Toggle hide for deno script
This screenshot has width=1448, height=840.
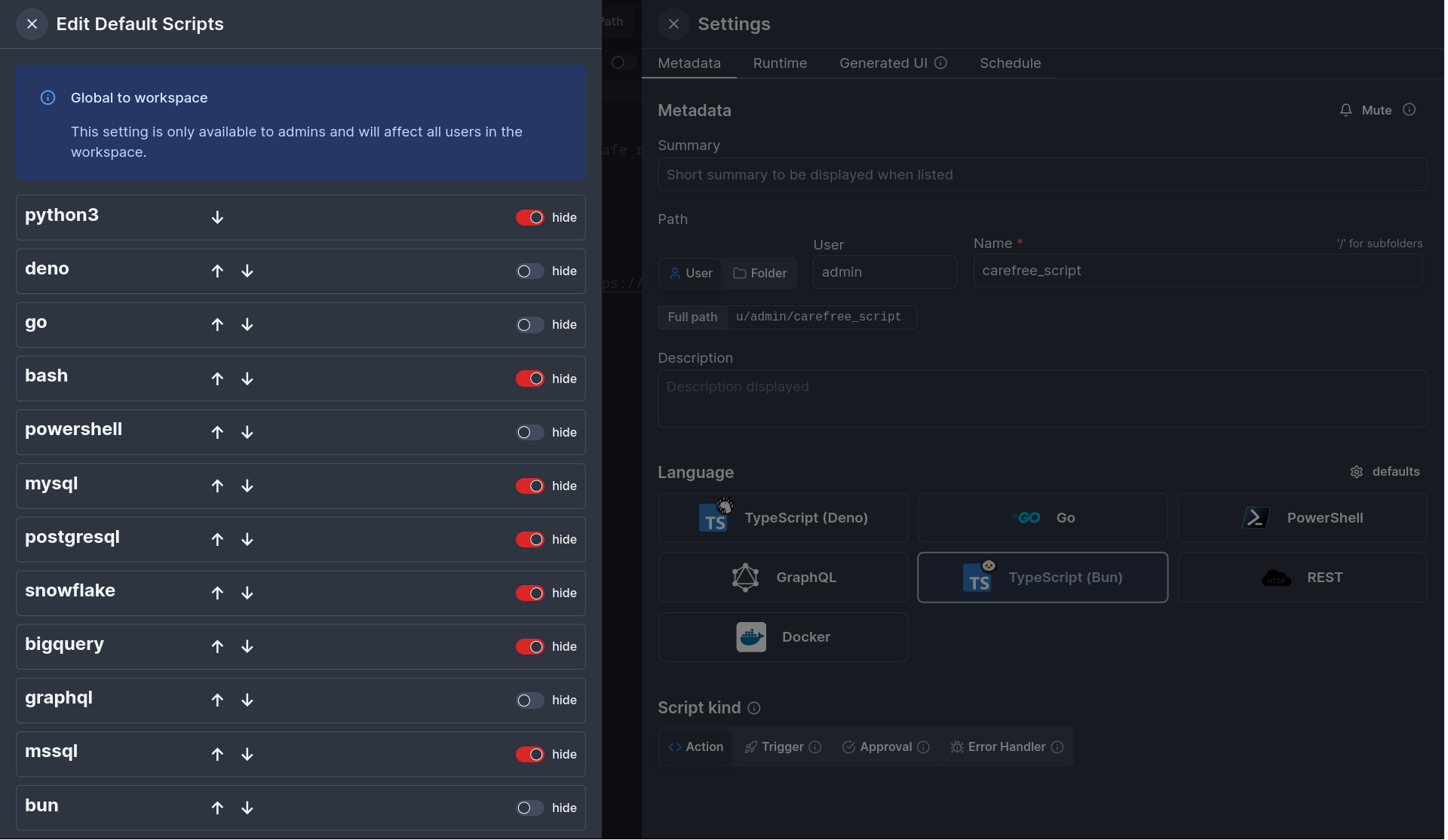(528, 271)
